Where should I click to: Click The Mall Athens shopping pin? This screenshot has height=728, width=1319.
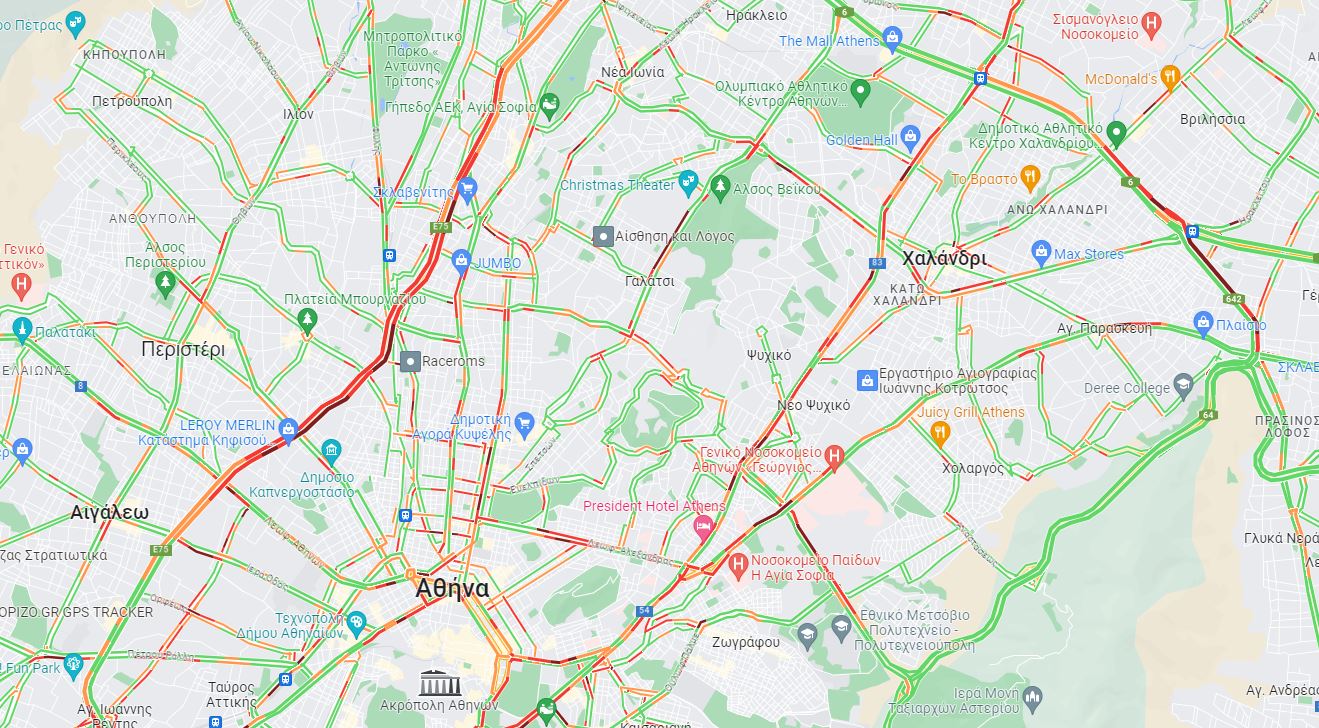click(893, 41)
